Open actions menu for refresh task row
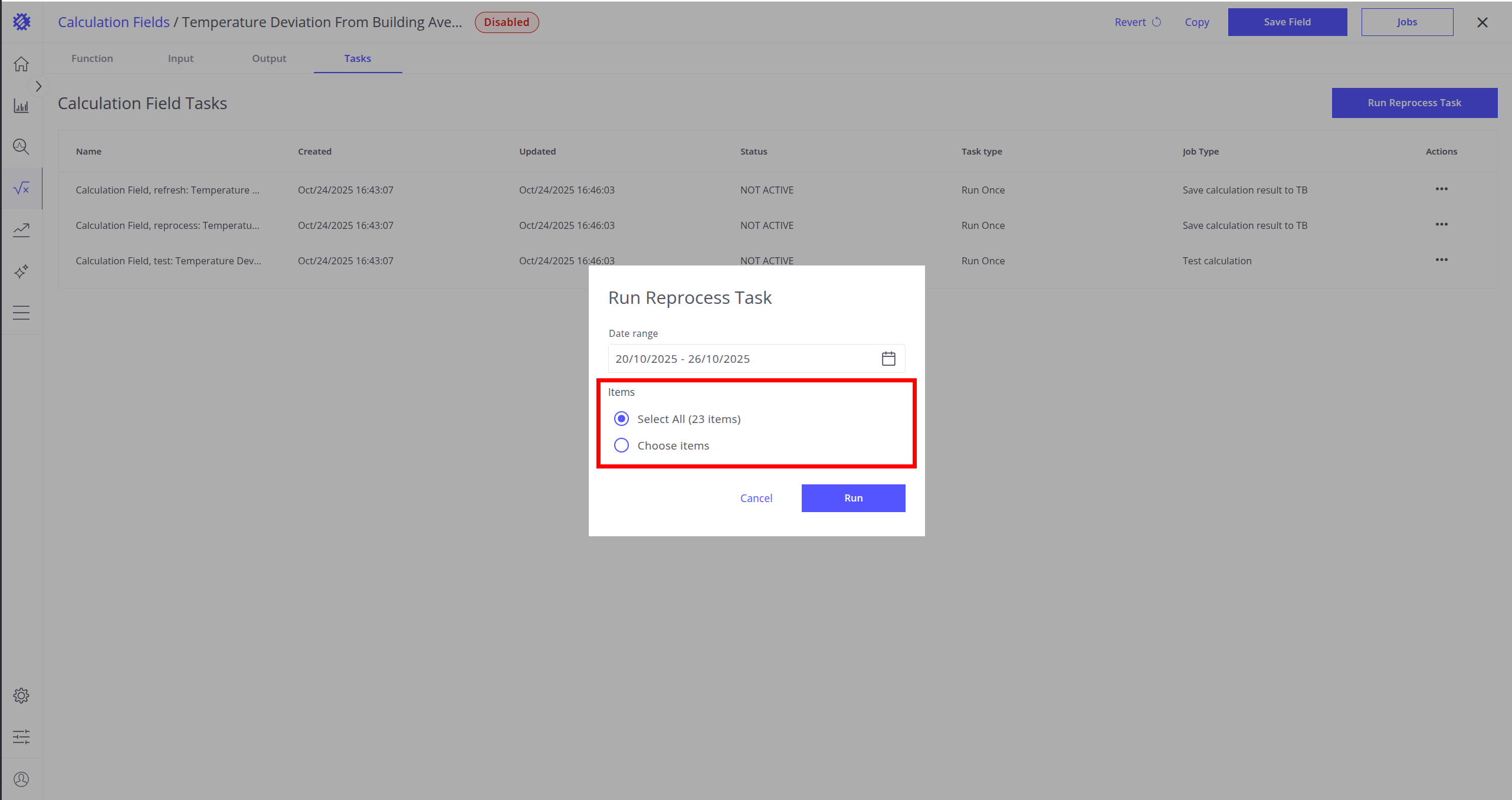The height and width of the screenshot is (800, 1512). tap(1441, 189)
